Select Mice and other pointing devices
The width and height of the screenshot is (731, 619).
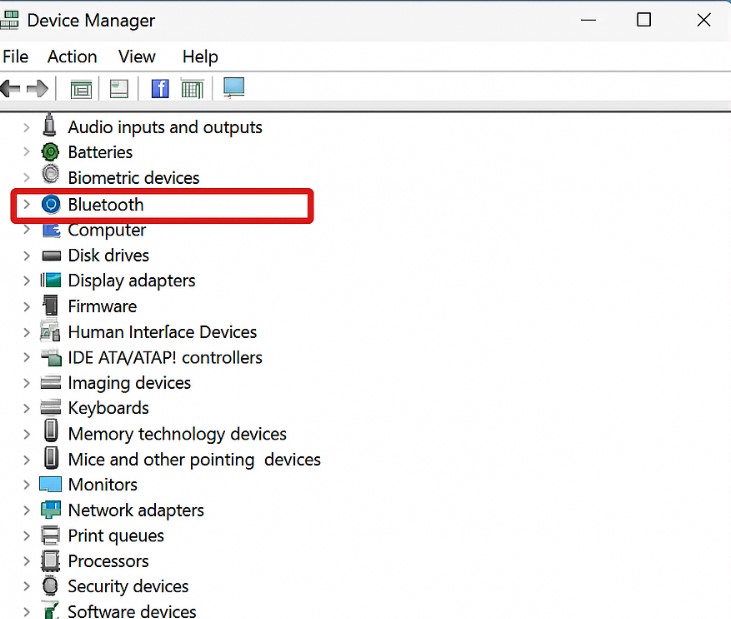click(x=194, y=459)
